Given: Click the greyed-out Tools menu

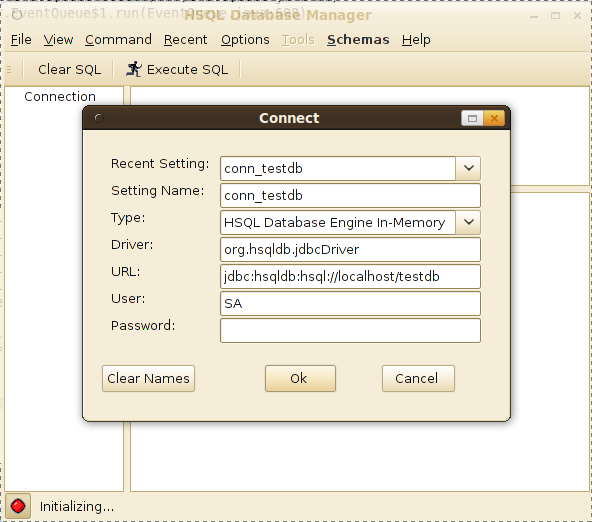Looking at the screenshot, I should coord(298,40).
